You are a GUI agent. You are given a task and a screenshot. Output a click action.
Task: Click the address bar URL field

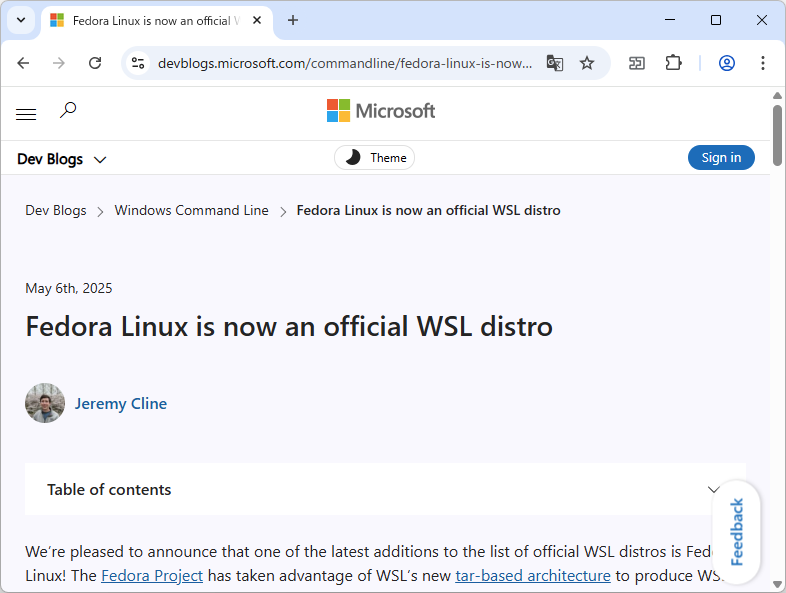click(x=345, y=63)
